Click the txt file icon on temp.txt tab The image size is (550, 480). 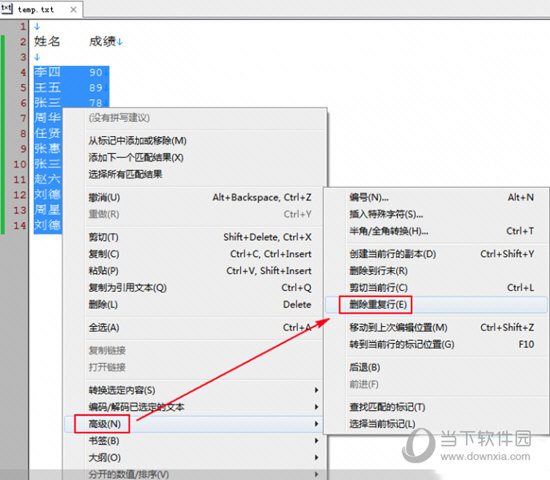[x=7, y=8]
